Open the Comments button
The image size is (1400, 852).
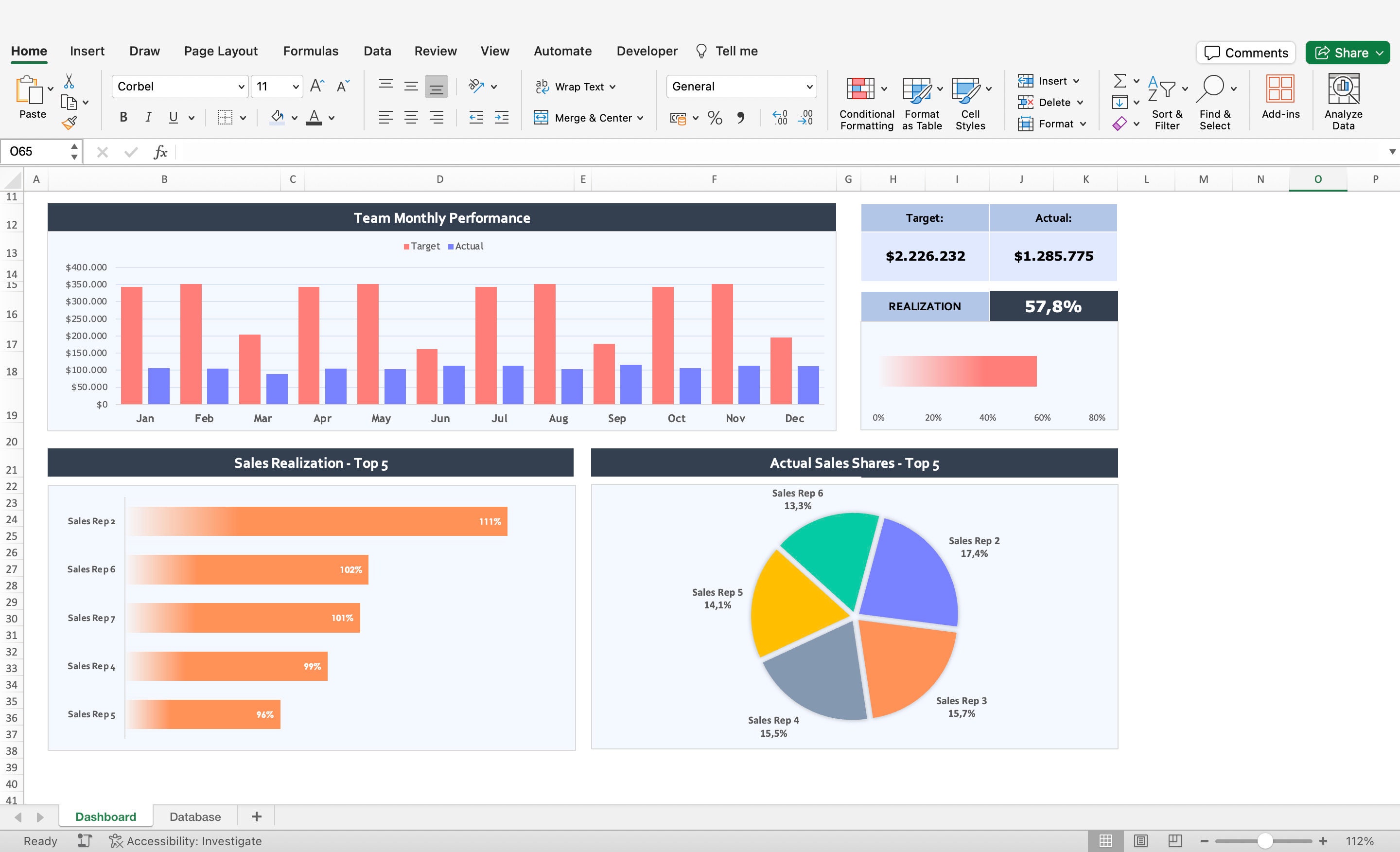tap(1245, 53)
